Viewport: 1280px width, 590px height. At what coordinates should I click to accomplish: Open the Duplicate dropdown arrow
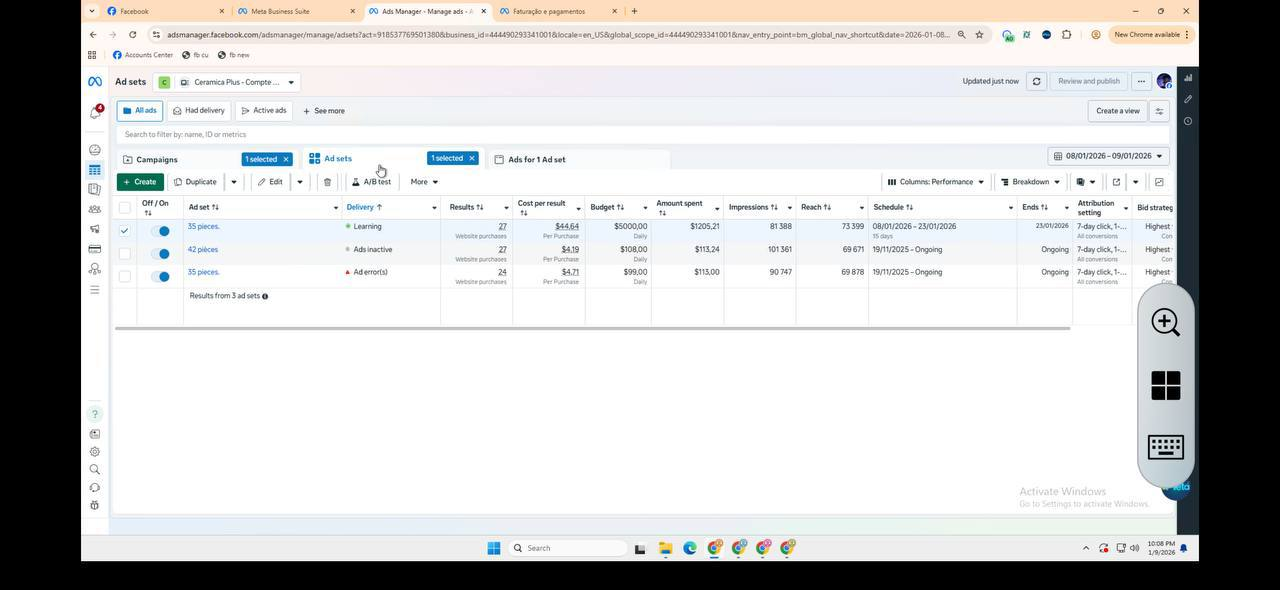click(234, 182)
